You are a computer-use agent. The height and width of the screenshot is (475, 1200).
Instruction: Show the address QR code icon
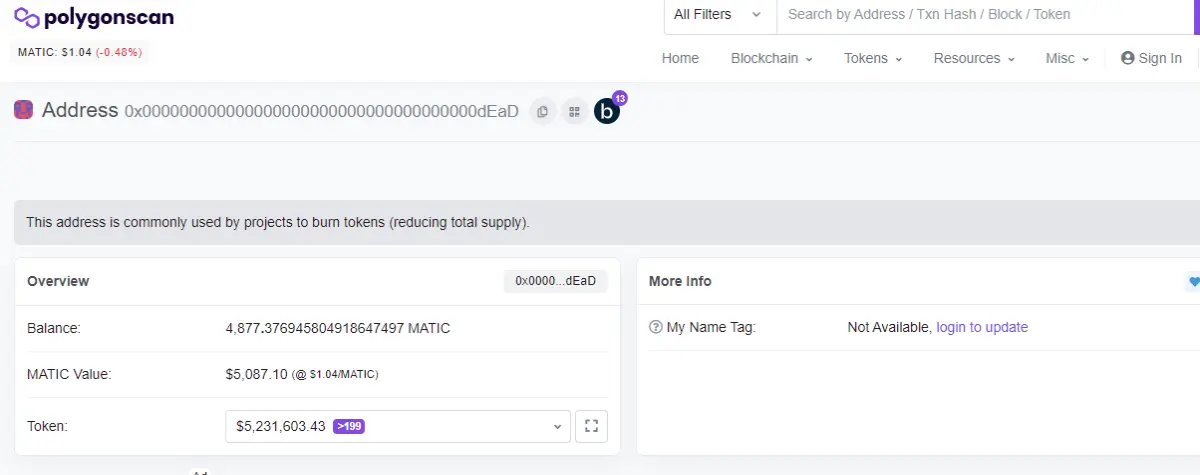[x=574, y=112]
